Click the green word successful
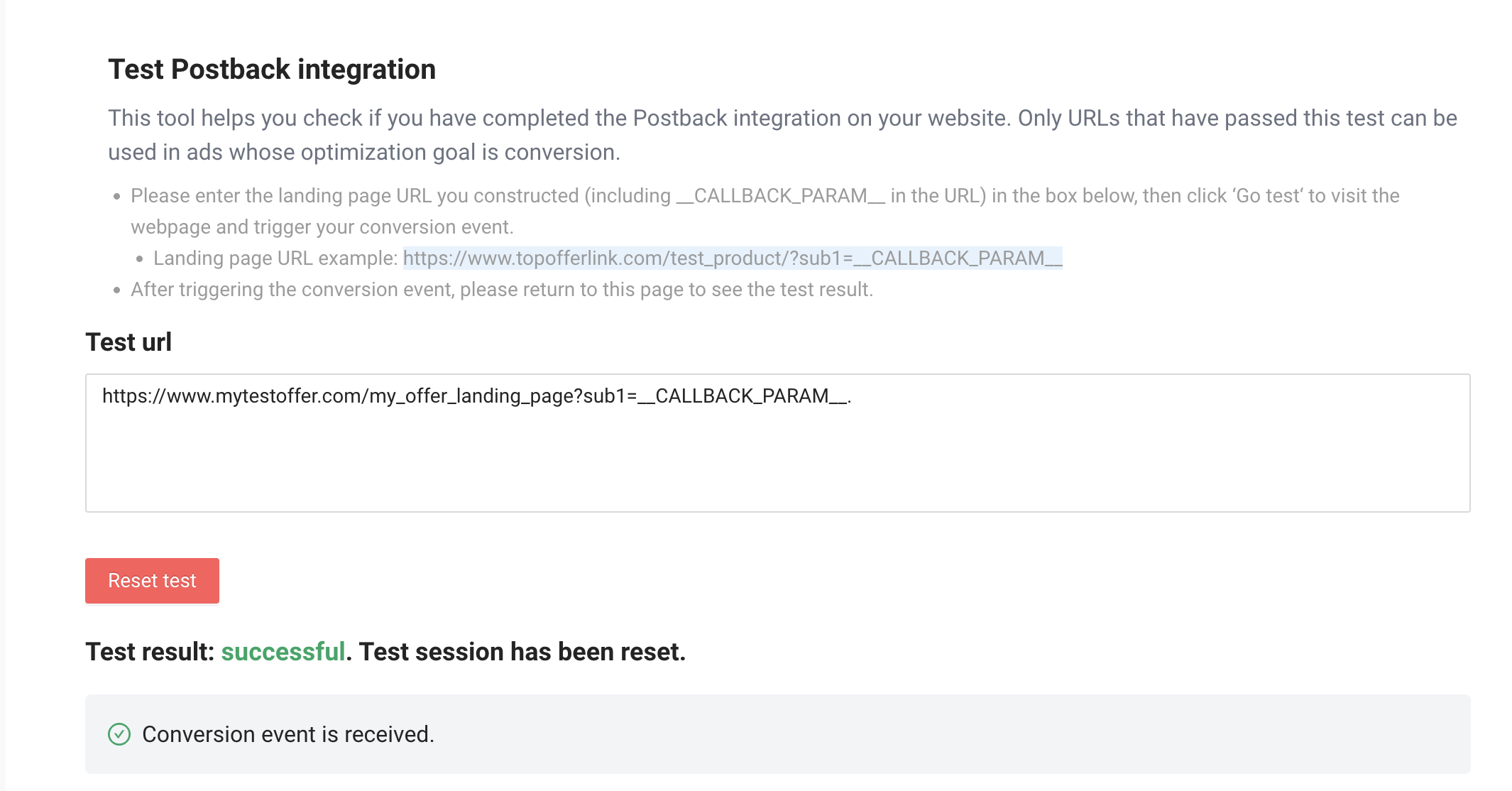Image resolution: width=1512 pixels, height=791 pixels. (x=283, y=652)
